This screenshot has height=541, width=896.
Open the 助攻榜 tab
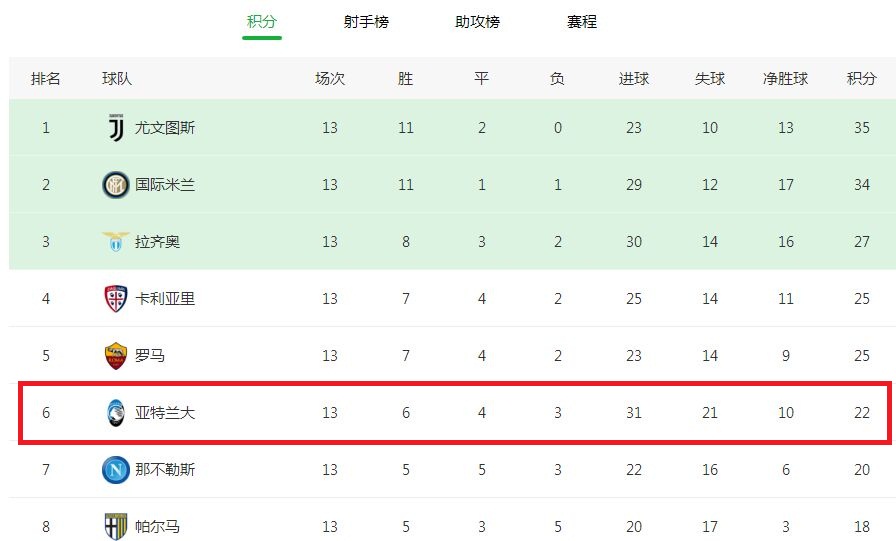click(477, 22)
